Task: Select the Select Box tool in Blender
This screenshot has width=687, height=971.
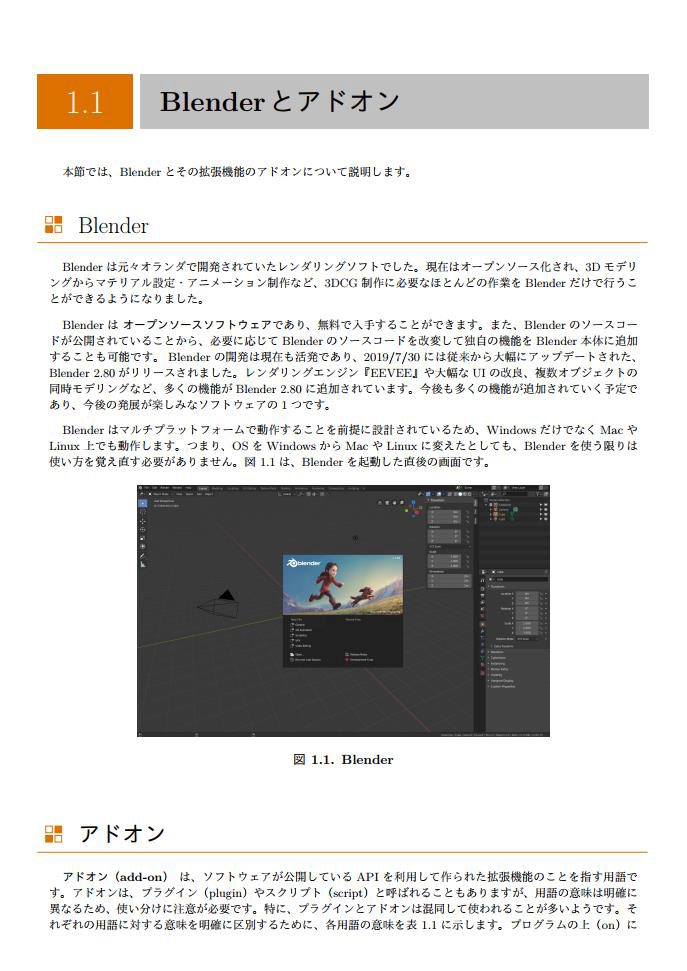Action: [x=142, y=503]
